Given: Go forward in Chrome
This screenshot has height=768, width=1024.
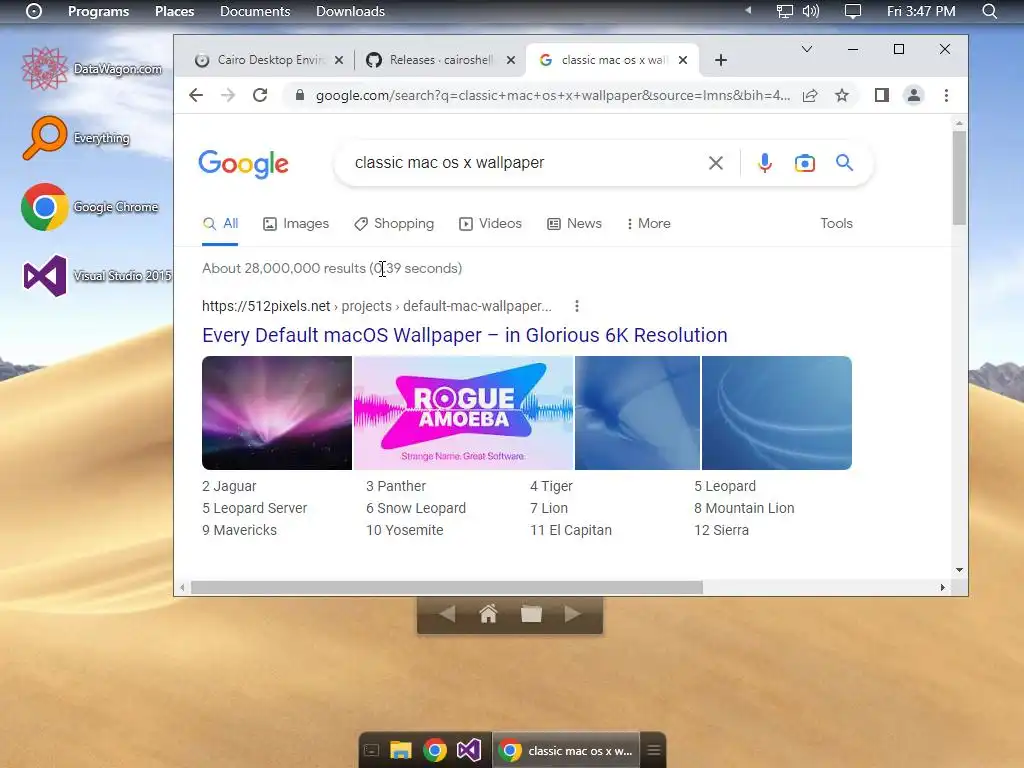Looking at the screenshot, I should click(x=228, y=95).
